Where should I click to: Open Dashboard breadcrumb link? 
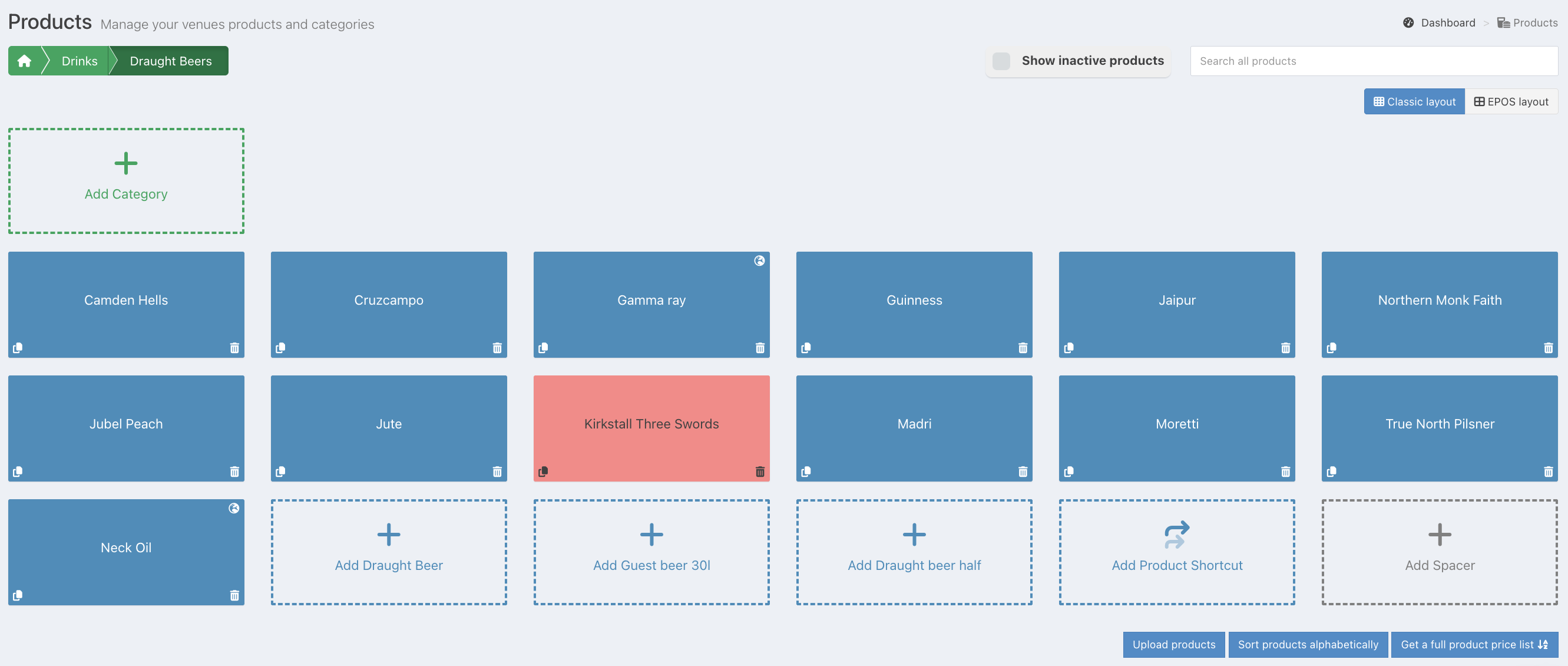(x=1439, y=23)
